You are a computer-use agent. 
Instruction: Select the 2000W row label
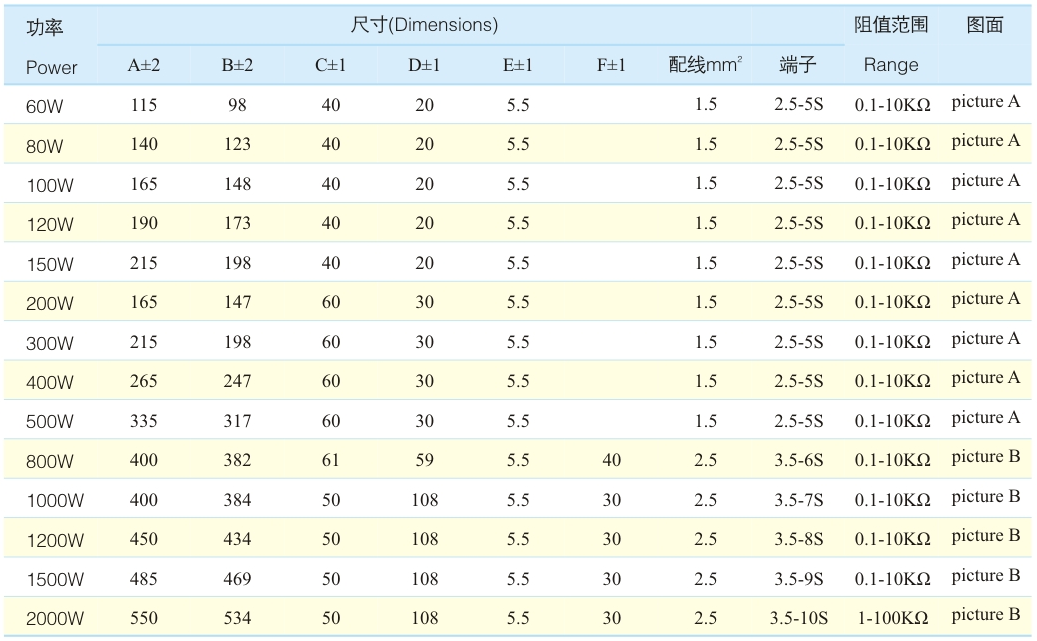(55, 619)
